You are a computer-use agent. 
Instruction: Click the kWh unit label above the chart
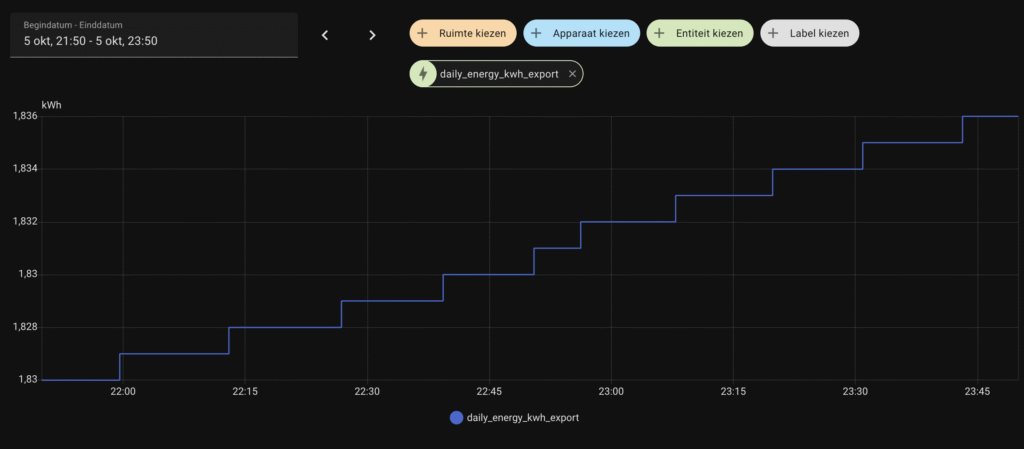[x=51, y=105]
